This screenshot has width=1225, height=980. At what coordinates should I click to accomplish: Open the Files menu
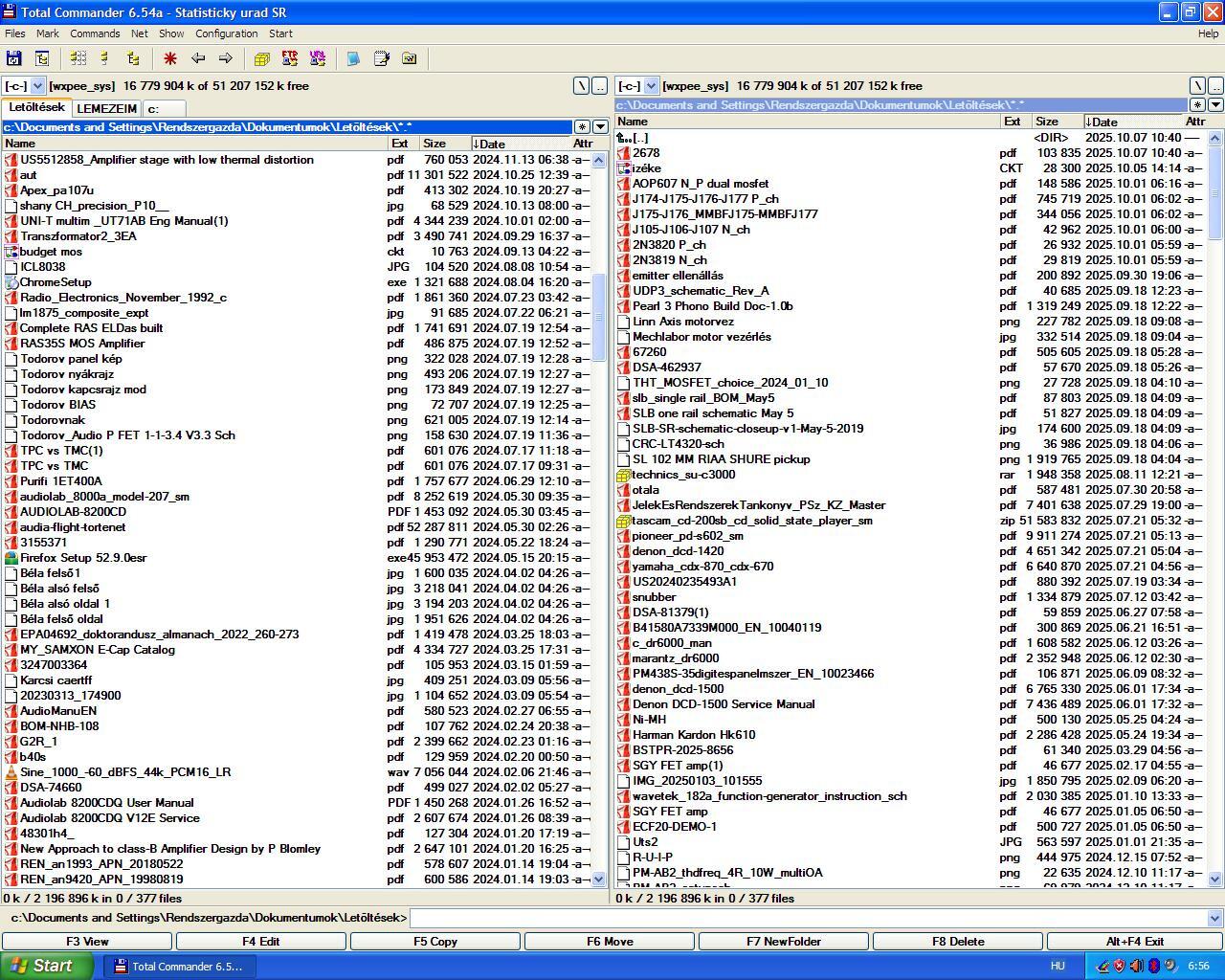click(x=15, y=33)
